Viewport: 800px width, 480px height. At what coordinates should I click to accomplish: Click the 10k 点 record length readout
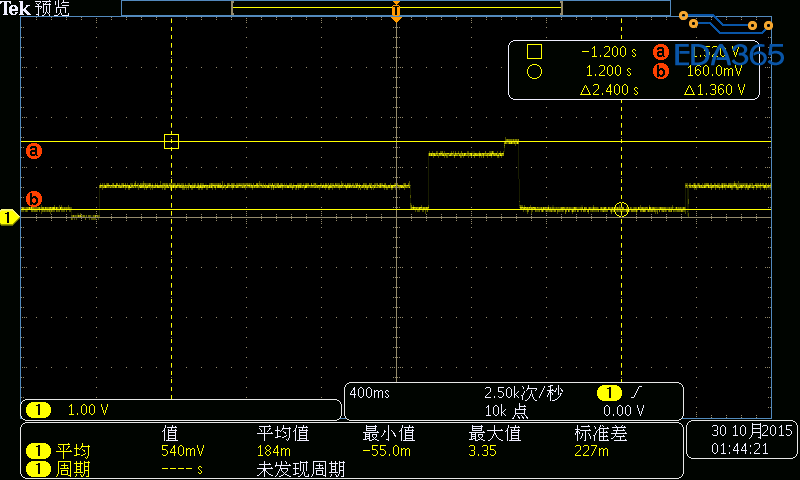pos(506,411)
